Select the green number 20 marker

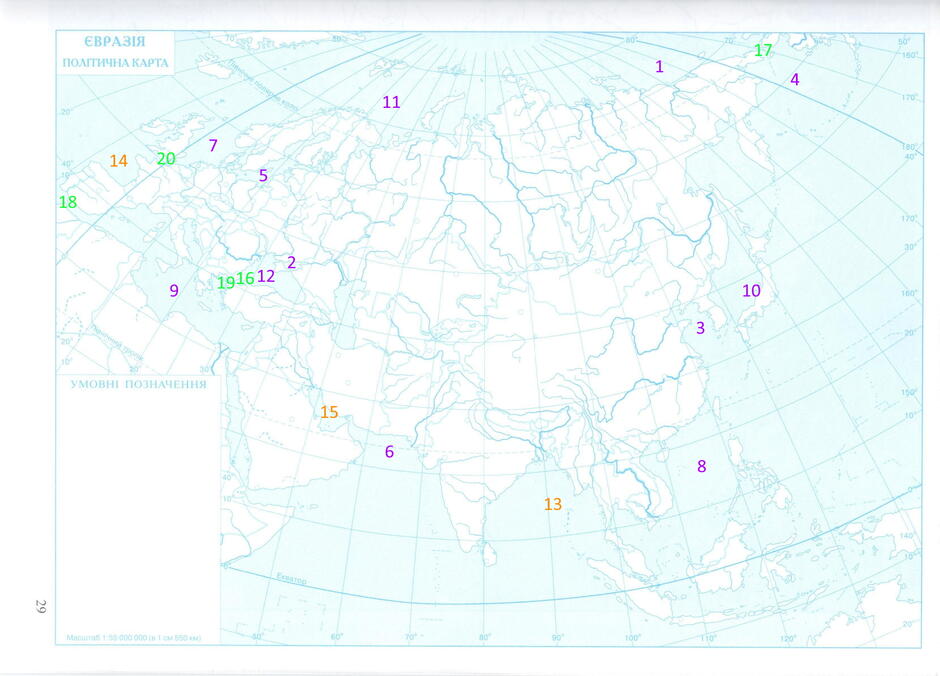pos(166,159)
